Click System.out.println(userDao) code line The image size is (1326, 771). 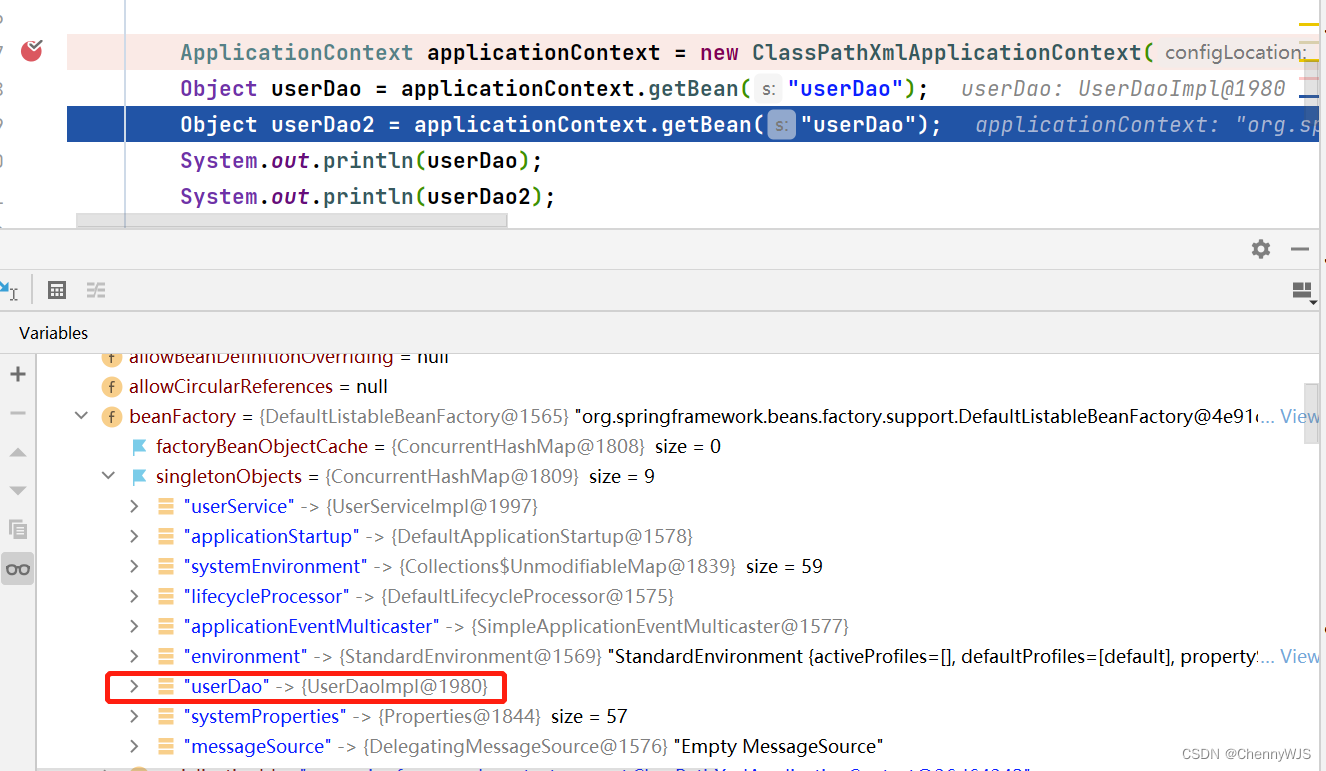[x=361, y=160]
